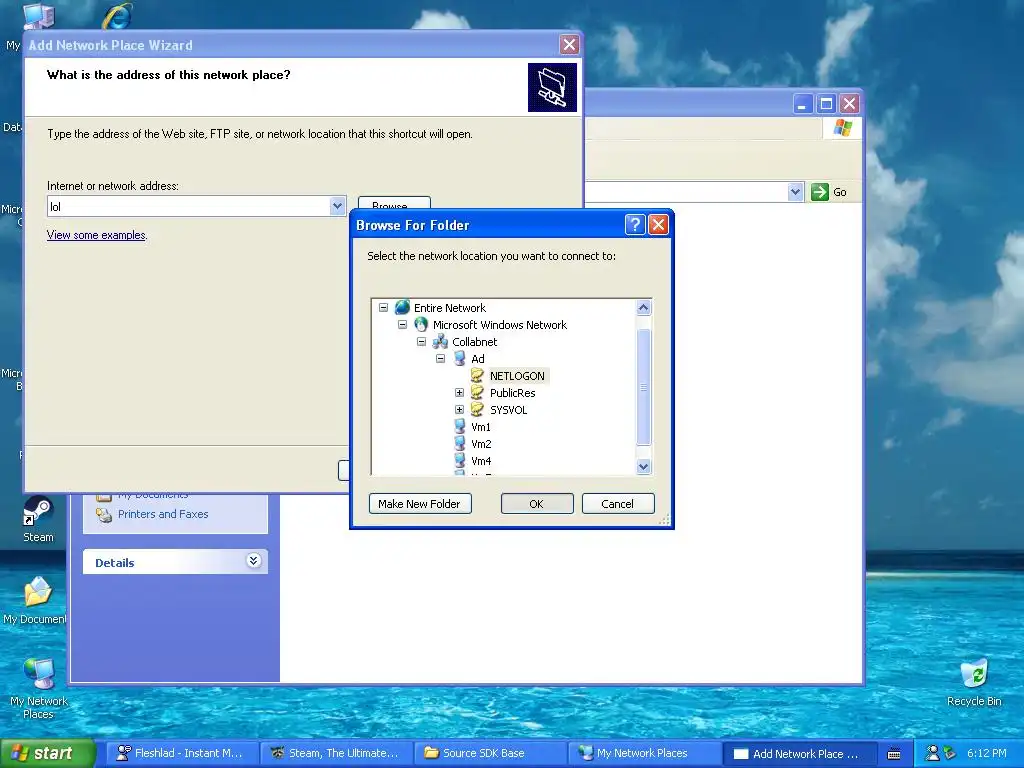The image size is (1024, 768).
Task: Open My Network Places desktop icon
Action: (39, 689)
